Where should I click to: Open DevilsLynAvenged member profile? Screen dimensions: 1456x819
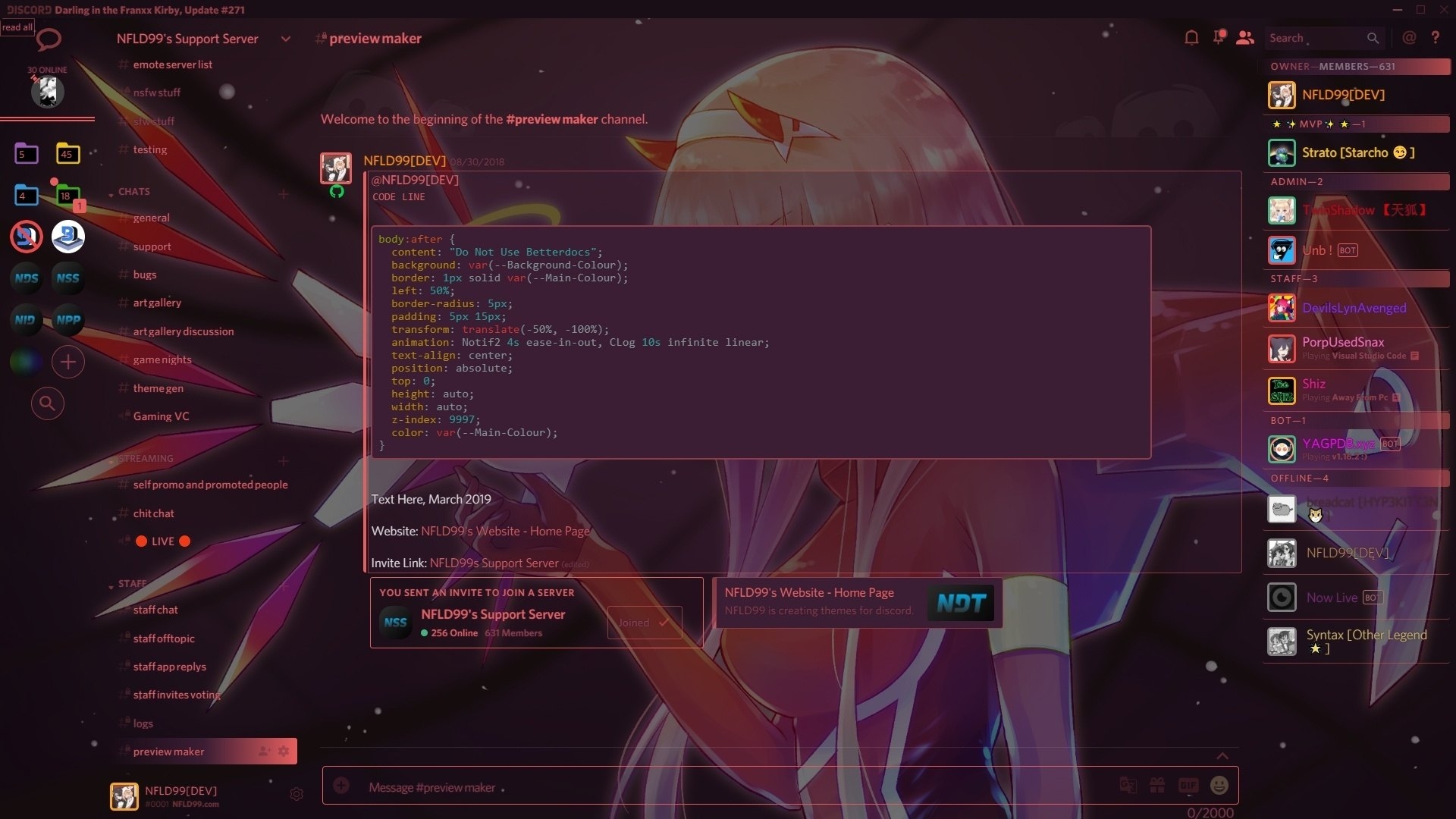[1357, 308]
